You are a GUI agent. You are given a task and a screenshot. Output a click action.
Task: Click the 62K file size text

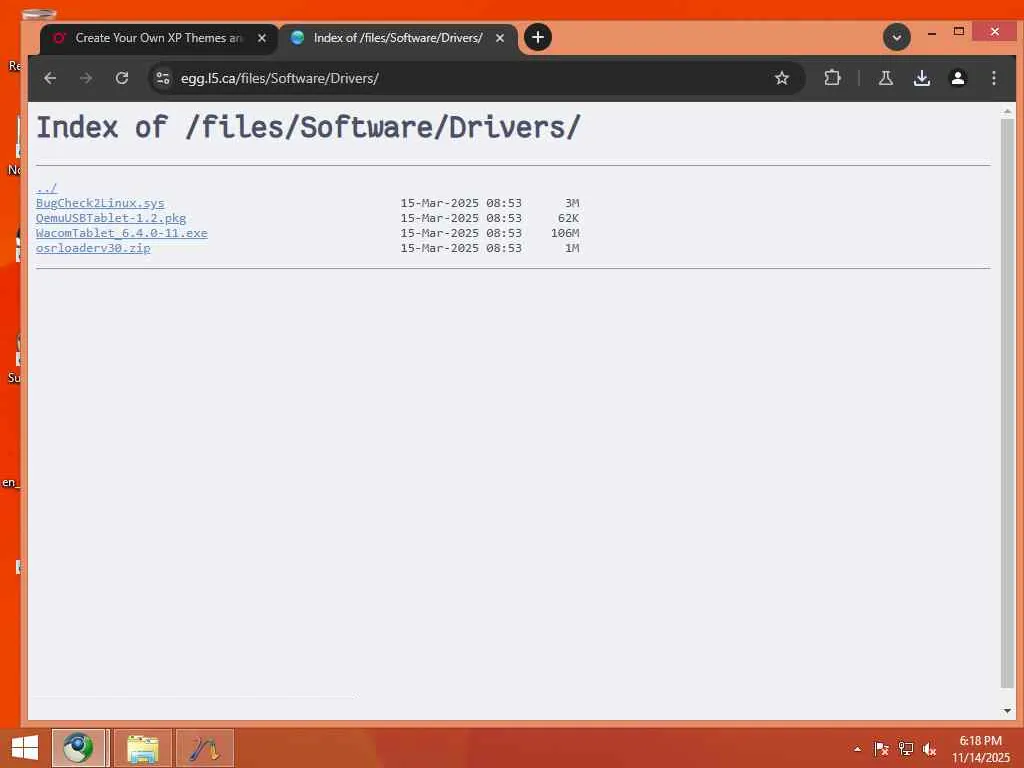point(568,218)
